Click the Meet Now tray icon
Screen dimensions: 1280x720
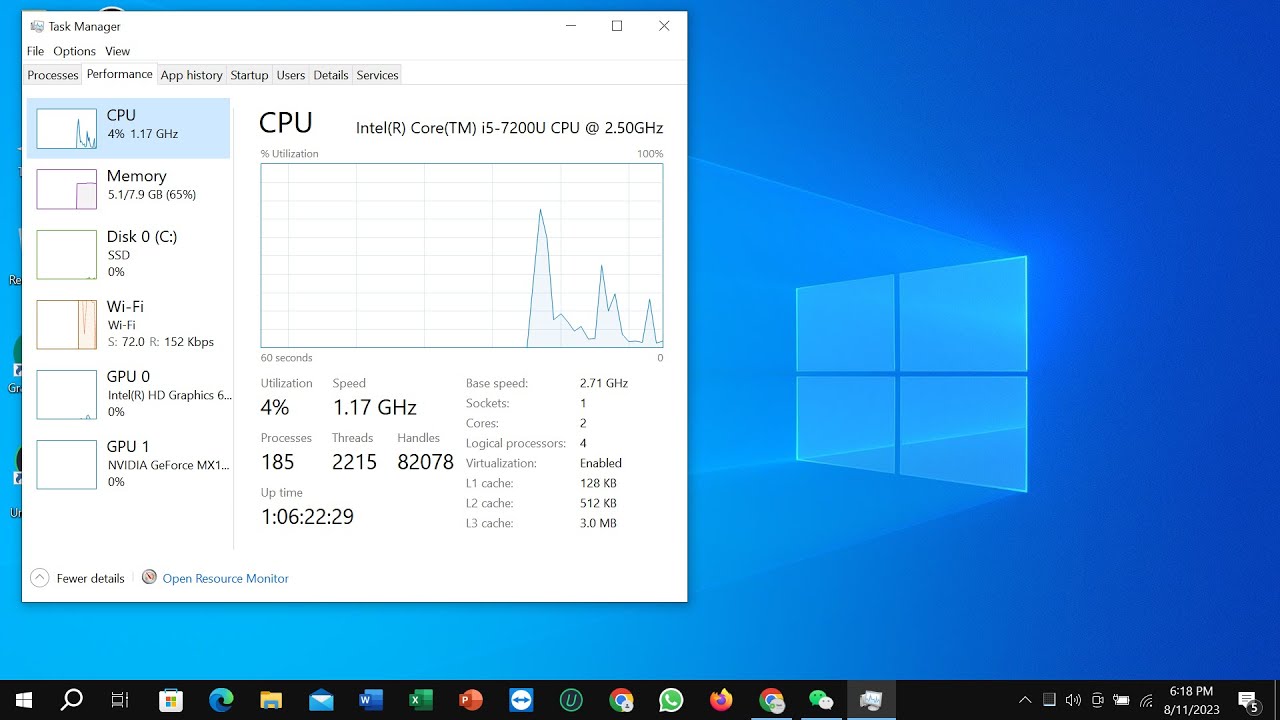click(1098, 700)
